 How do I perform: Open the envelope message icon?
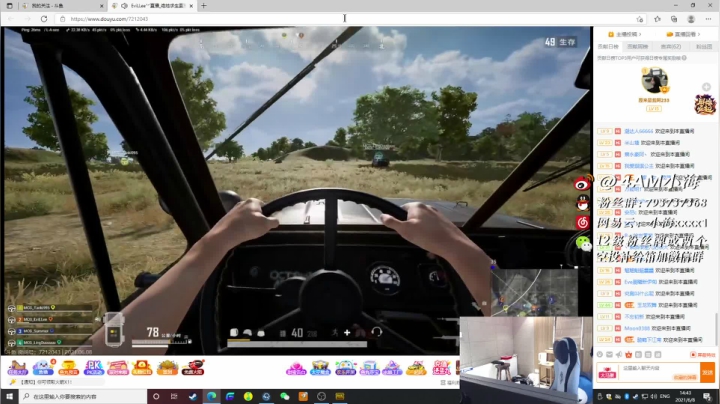pos(609,354)
